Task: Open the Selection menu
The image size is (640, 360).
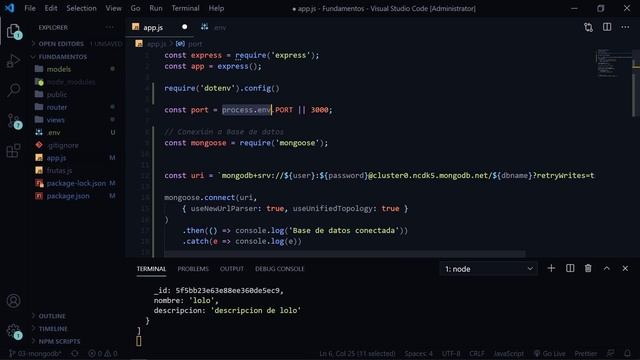Action: pos(81,8)
